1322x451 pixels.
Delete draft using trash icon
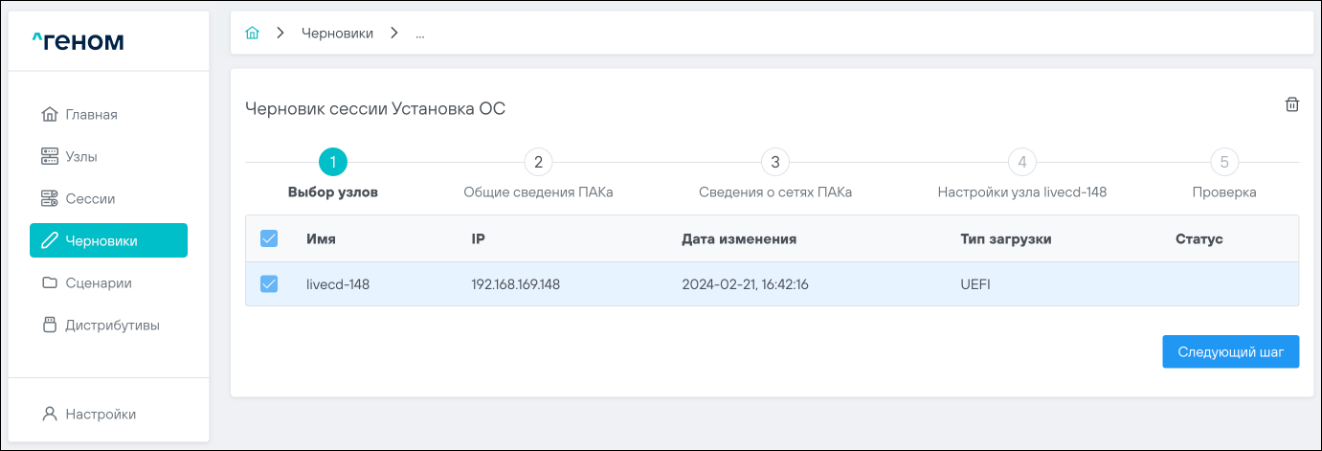pos(1291,105)
